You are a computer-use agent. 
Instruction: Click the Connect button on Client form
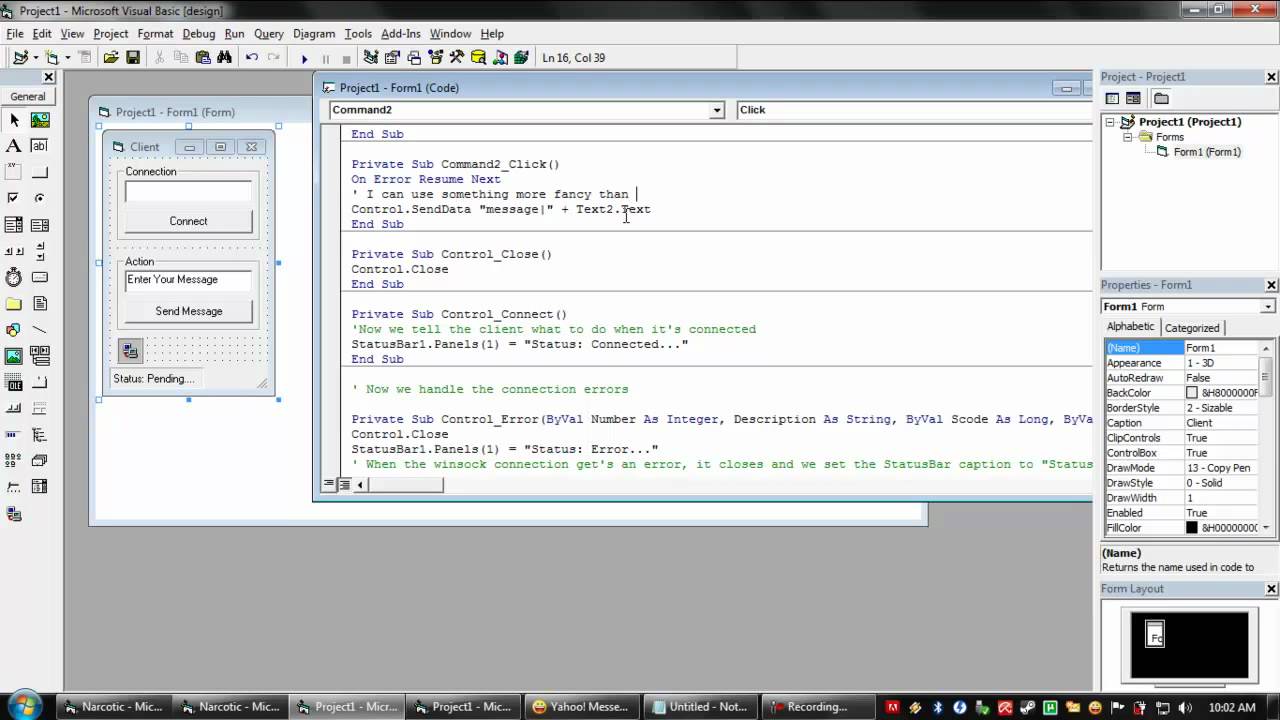click(x=188, y=221)
